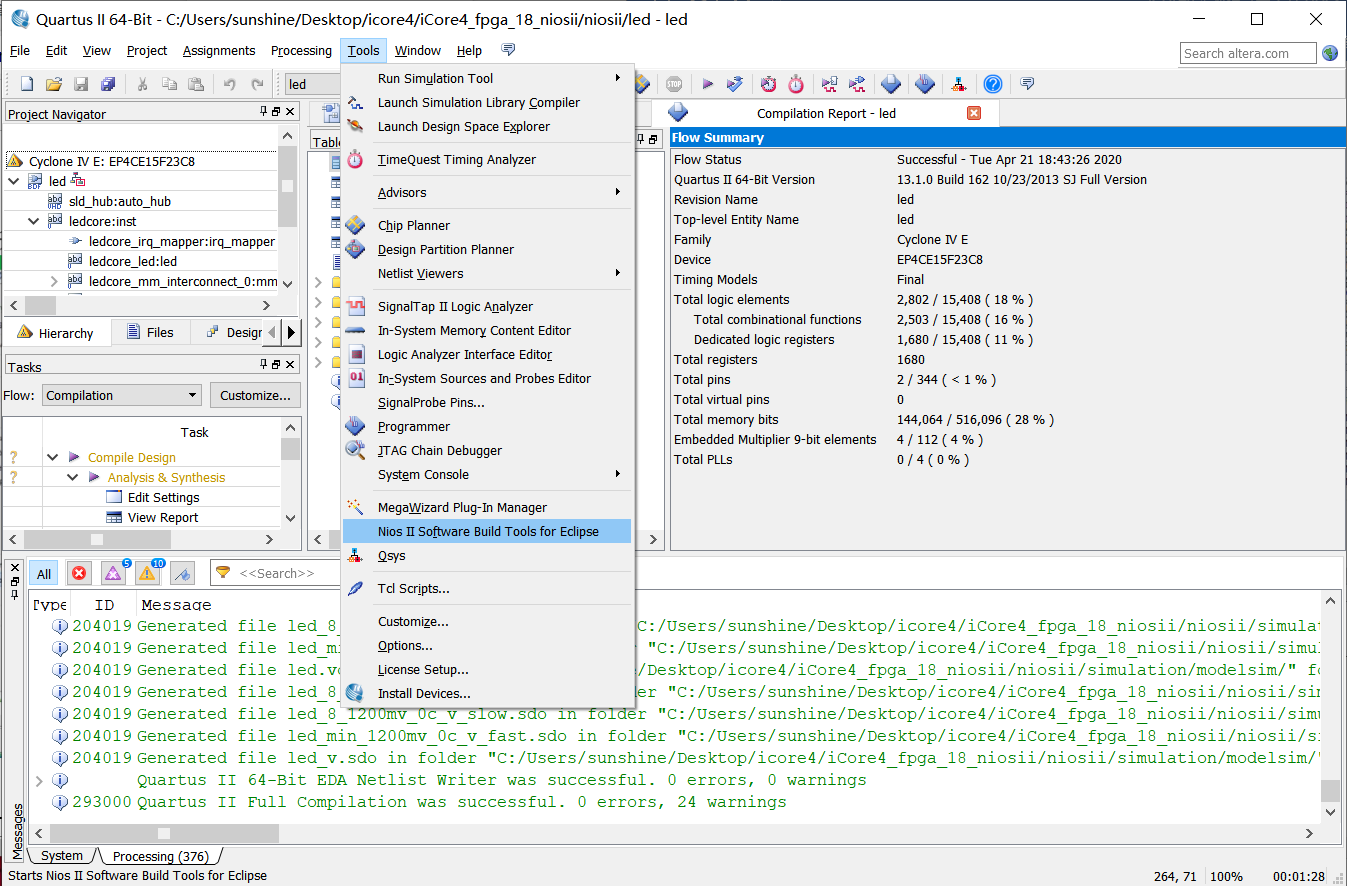The height and width of the screenshot is (886, 1347).
Task: Click the blue Help question mark icon
Action: point(992,84)
